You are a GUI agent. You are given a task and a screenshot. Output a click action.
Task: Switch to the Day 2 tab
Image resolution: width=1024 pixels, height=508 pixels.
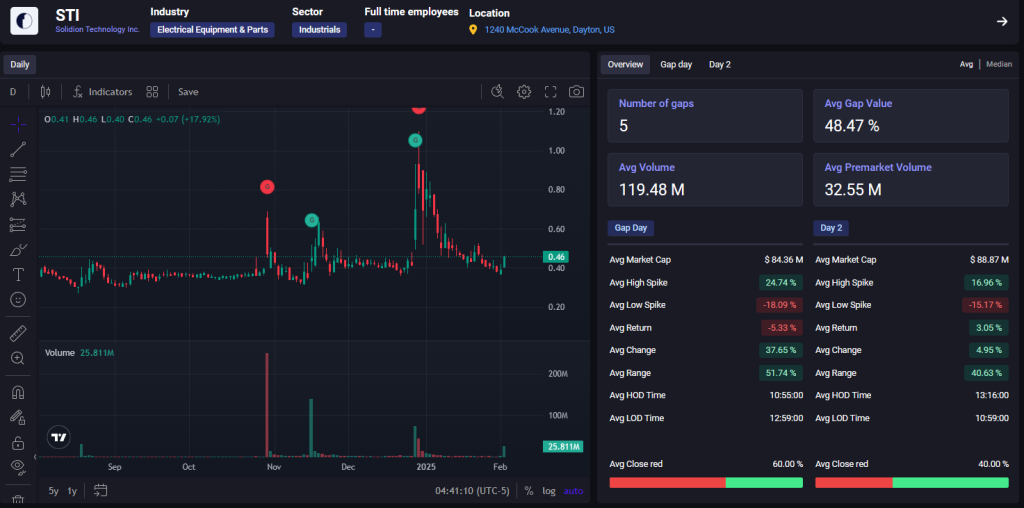click(720, 65)
